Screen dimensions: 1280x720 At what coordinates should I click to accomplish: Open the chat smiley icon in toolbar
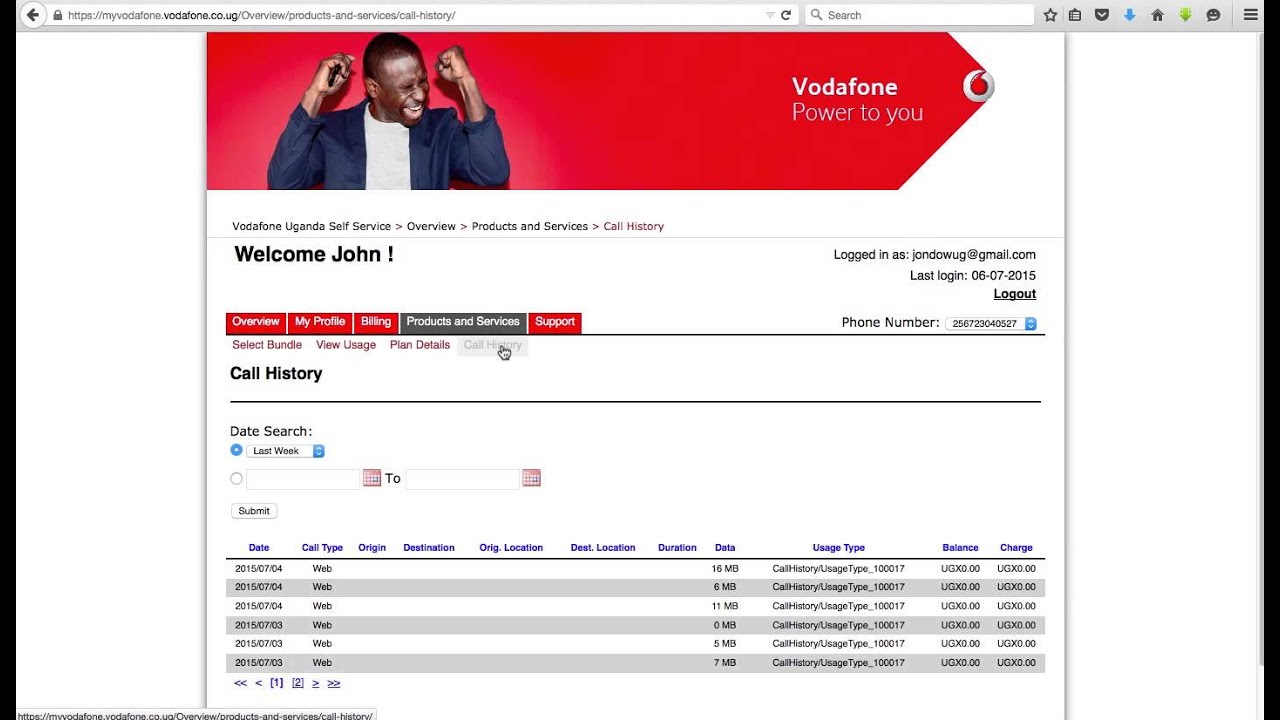[1213, 15]
